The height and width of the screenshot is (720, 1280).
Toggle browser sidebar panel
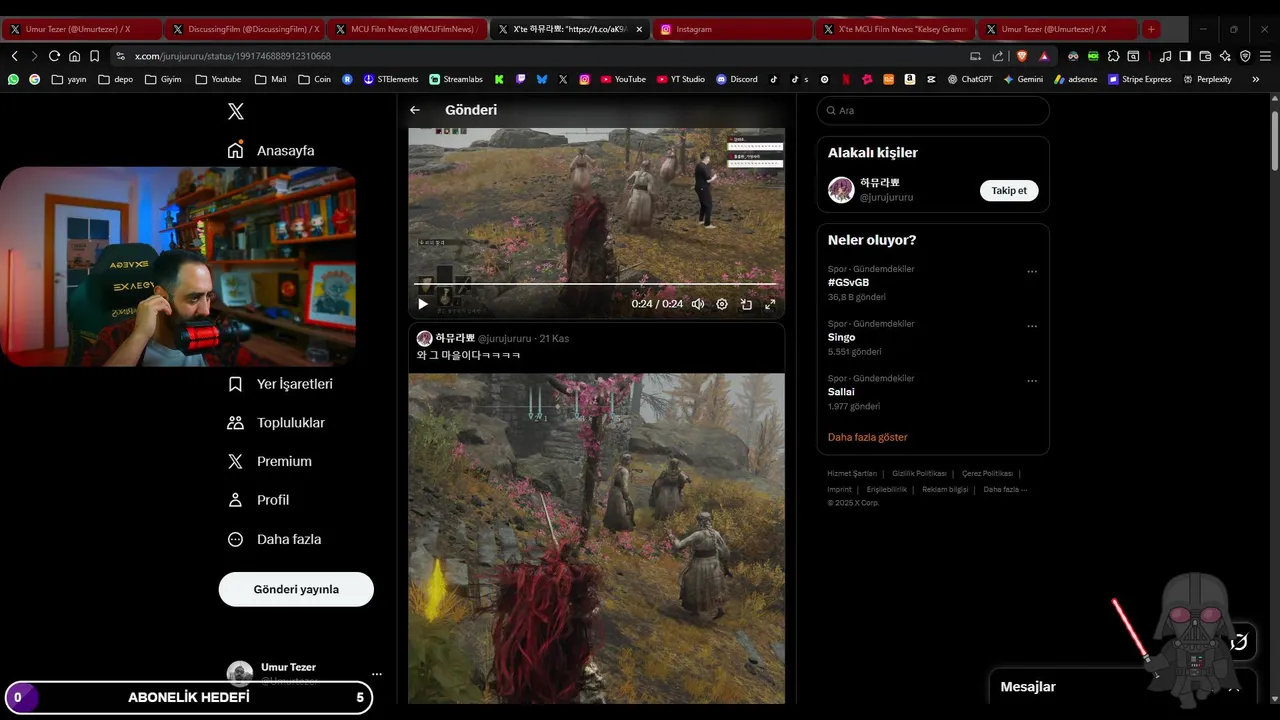tap(1185, 56)
